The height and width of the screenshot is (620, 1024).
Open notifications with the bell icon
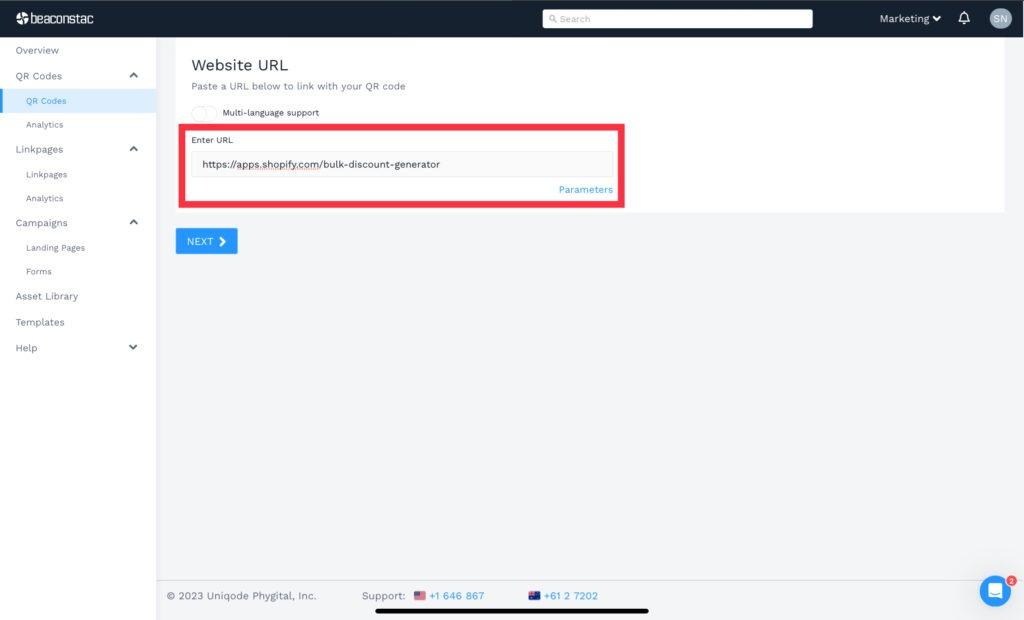point(963,17)
